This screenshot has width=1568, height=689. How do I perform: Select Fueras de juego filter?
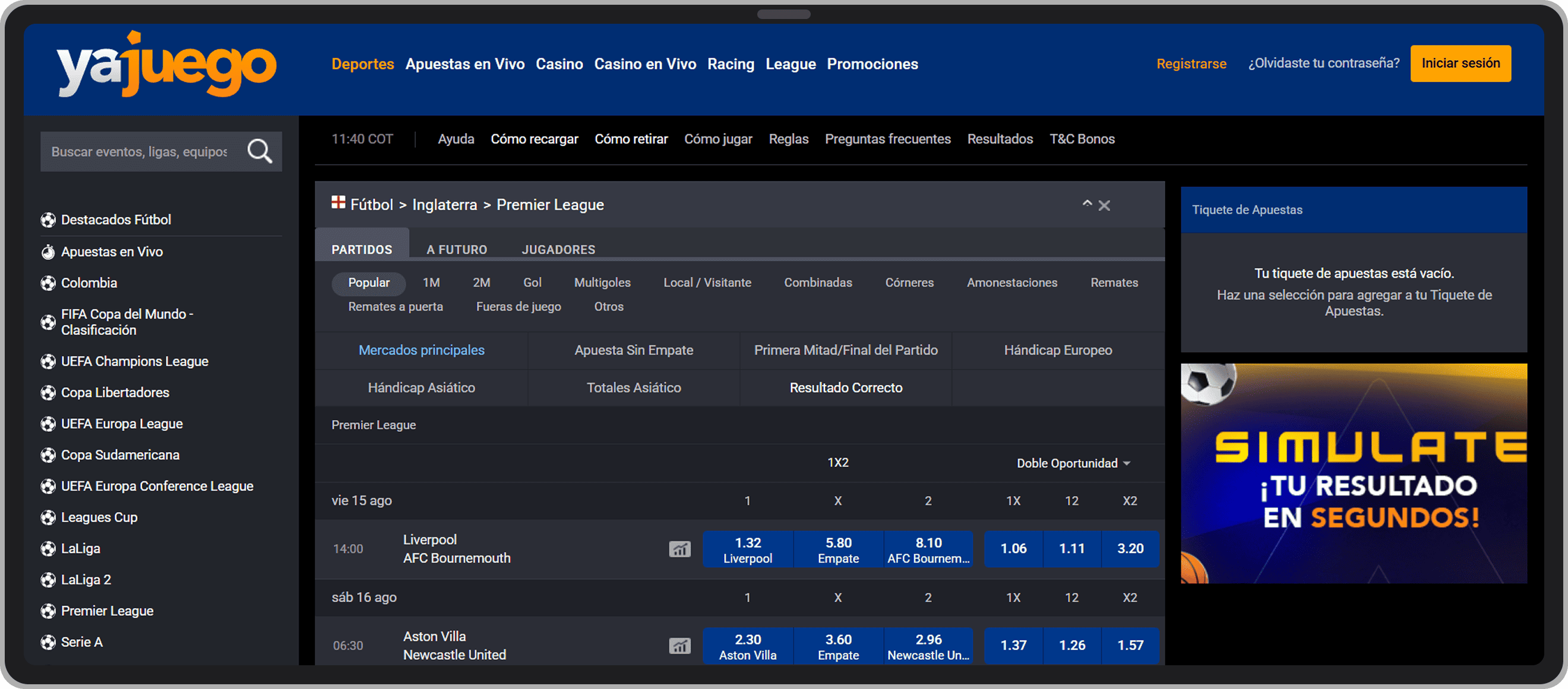tap(519, 306)
